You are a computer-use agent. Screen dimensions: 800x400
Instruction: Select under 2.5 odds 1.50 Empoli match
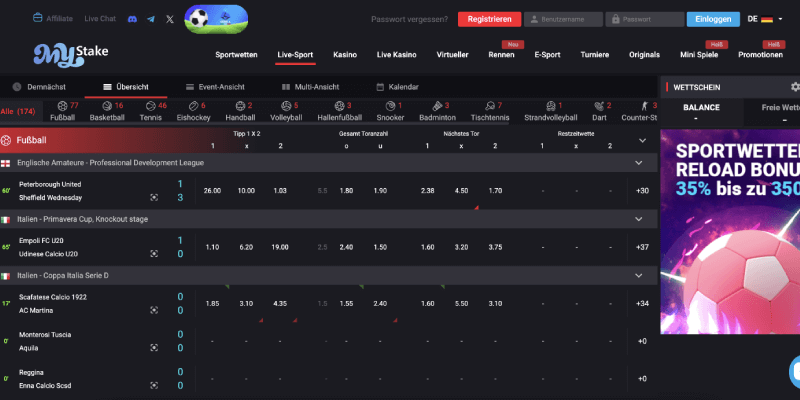coord(380,247)
